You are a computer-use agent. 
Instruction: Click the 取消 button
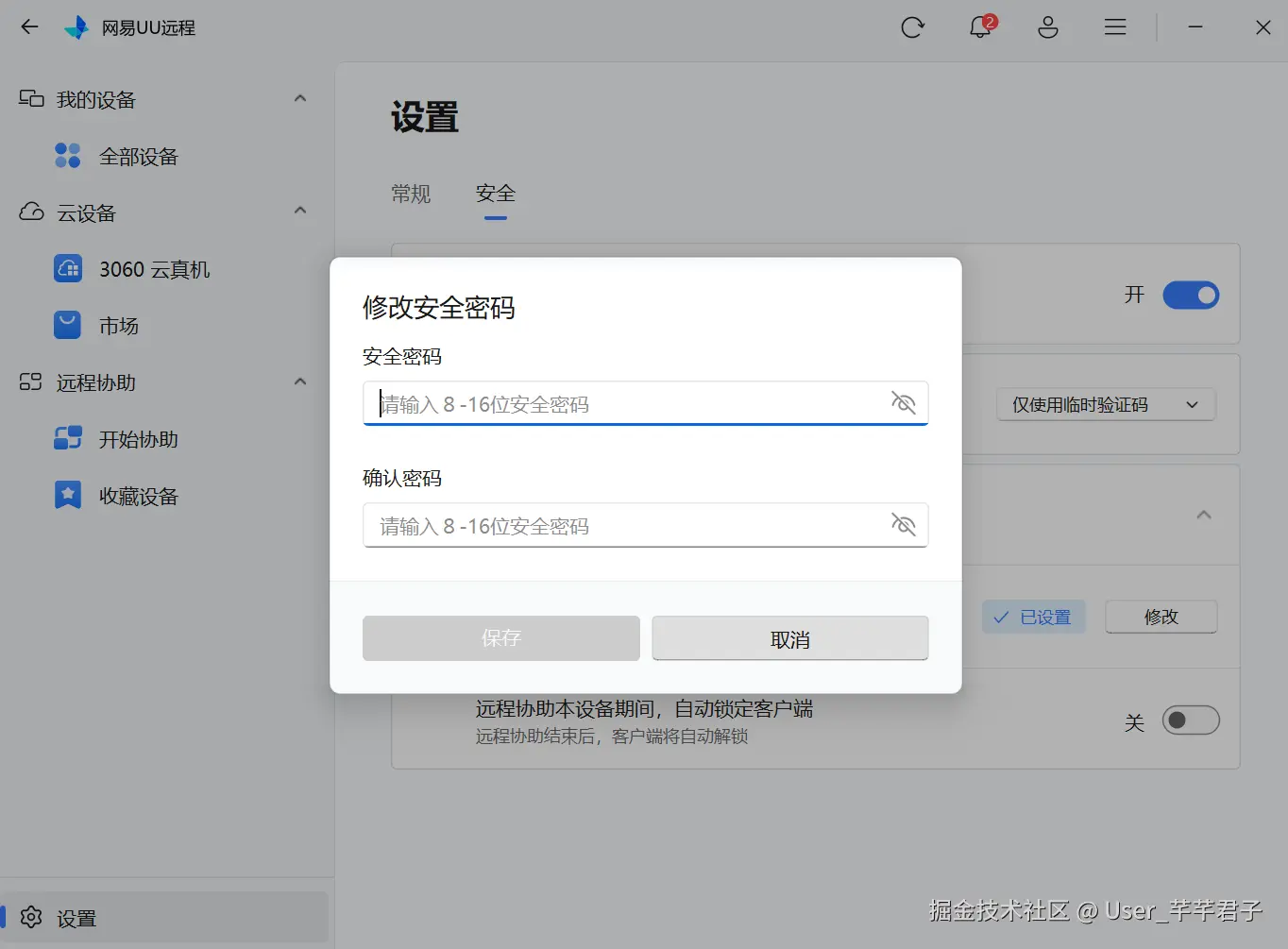point(790,638)
